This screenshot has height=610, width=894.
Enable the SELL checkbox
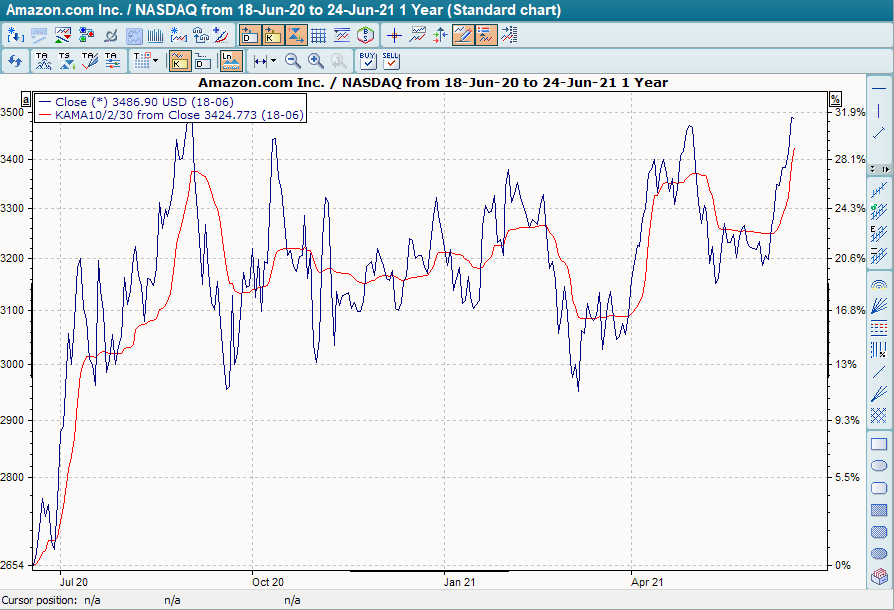click(x=391, y=60)
